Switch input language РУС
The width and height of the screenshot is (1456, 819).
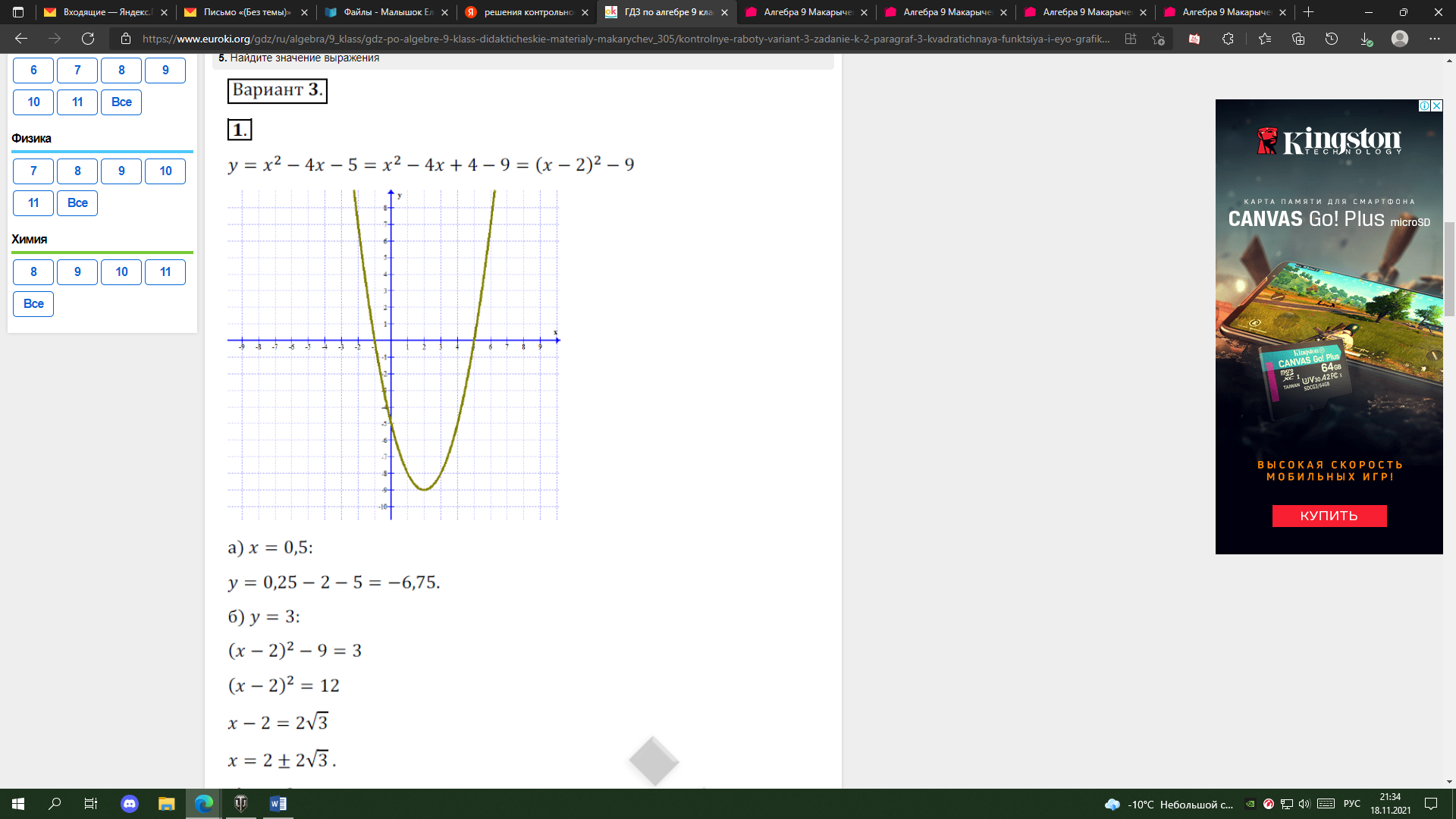click(x=1352, y=804)
